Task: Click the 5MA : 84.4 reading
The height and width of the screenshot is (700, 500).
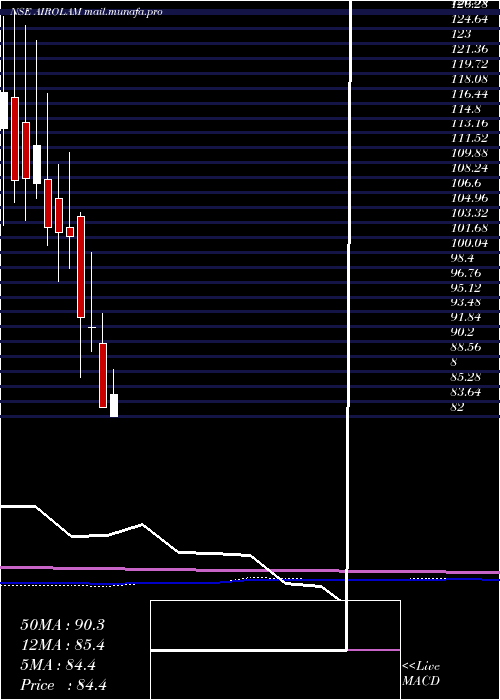Action: [58, 665]
